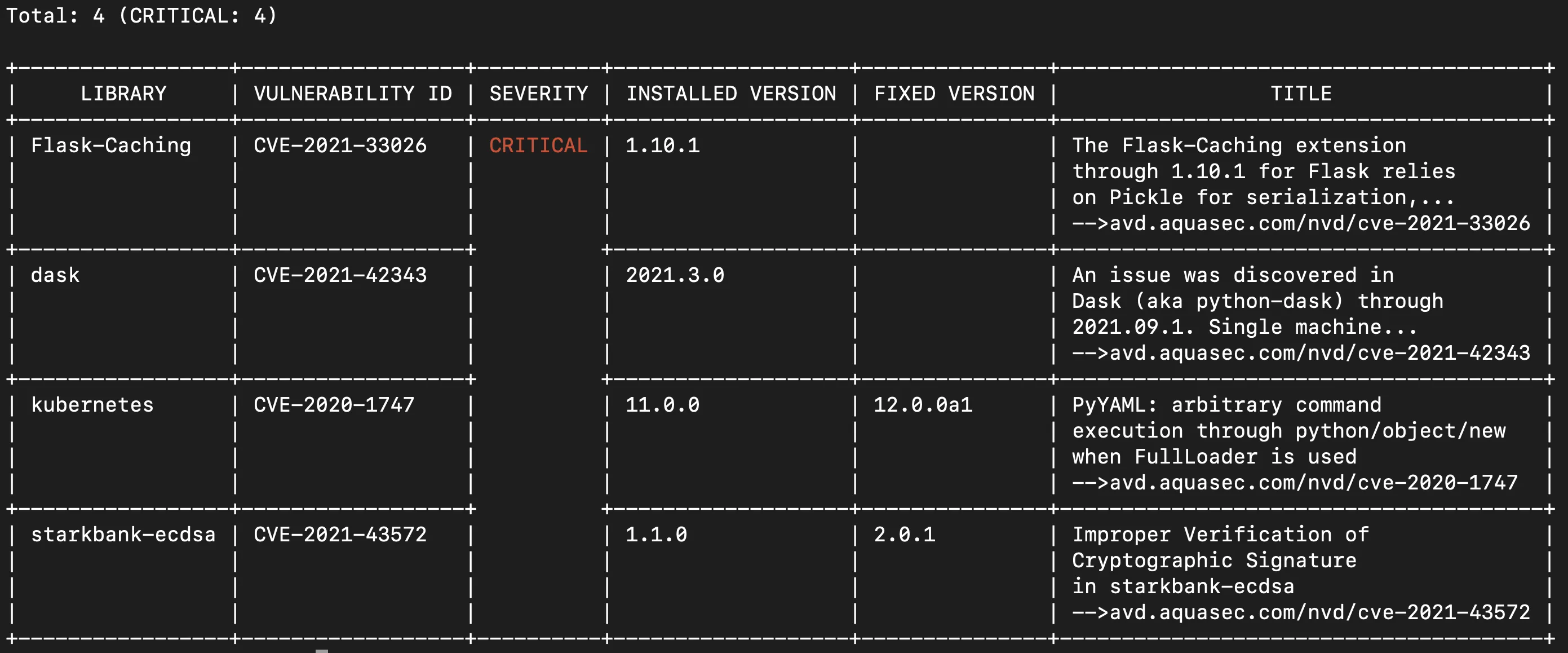The image size is (1568, 653).
Task: Click installed version 11.0.0
Action: click(663, 404)
